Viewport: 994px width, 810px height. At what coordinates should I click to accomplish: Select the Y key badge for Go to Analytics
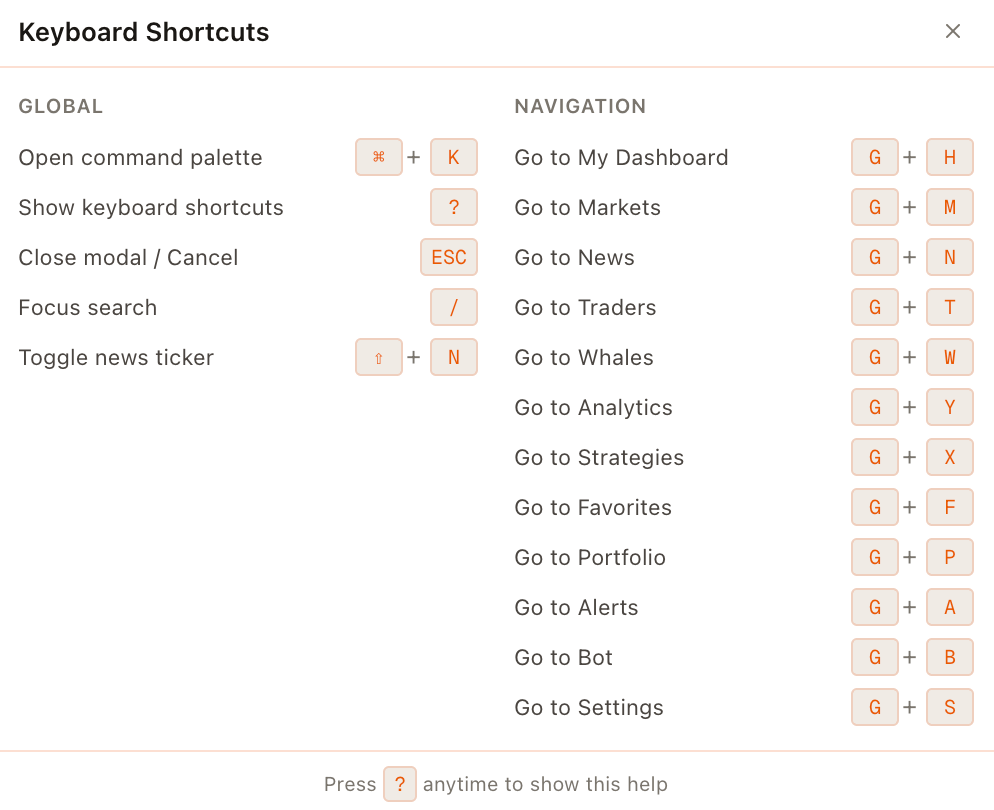click(949, 407)
